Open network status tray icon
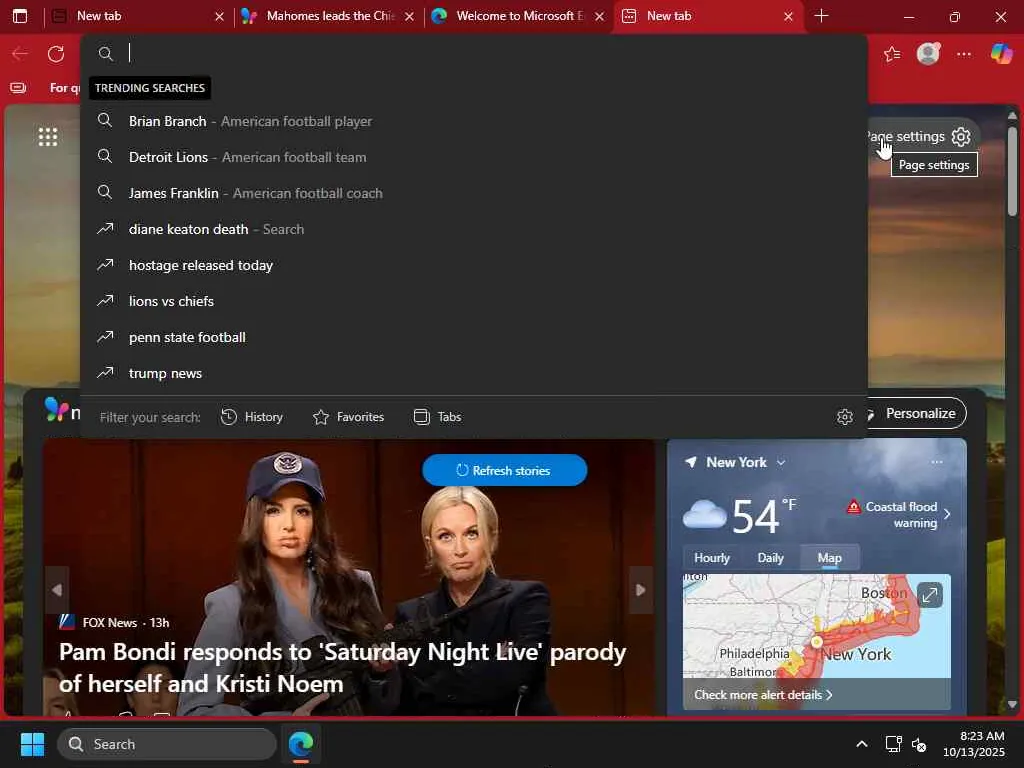Image resolution: width=1024 pixels, height=768 pixels. tap(893, 744)
